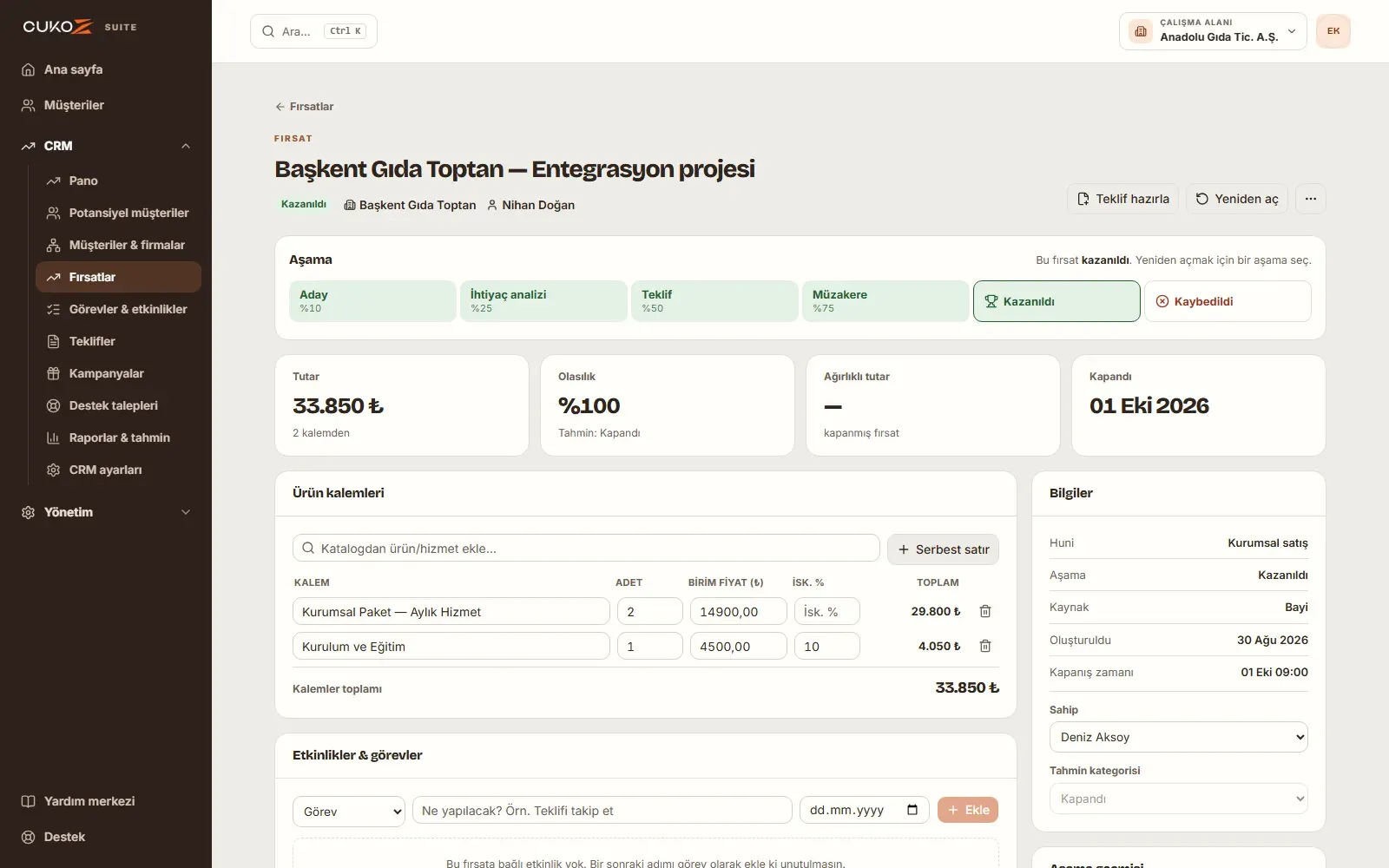Expand the Yönetim sidebar section
This screenshot has width=1389, height=868.
click(x=106, y=512)
